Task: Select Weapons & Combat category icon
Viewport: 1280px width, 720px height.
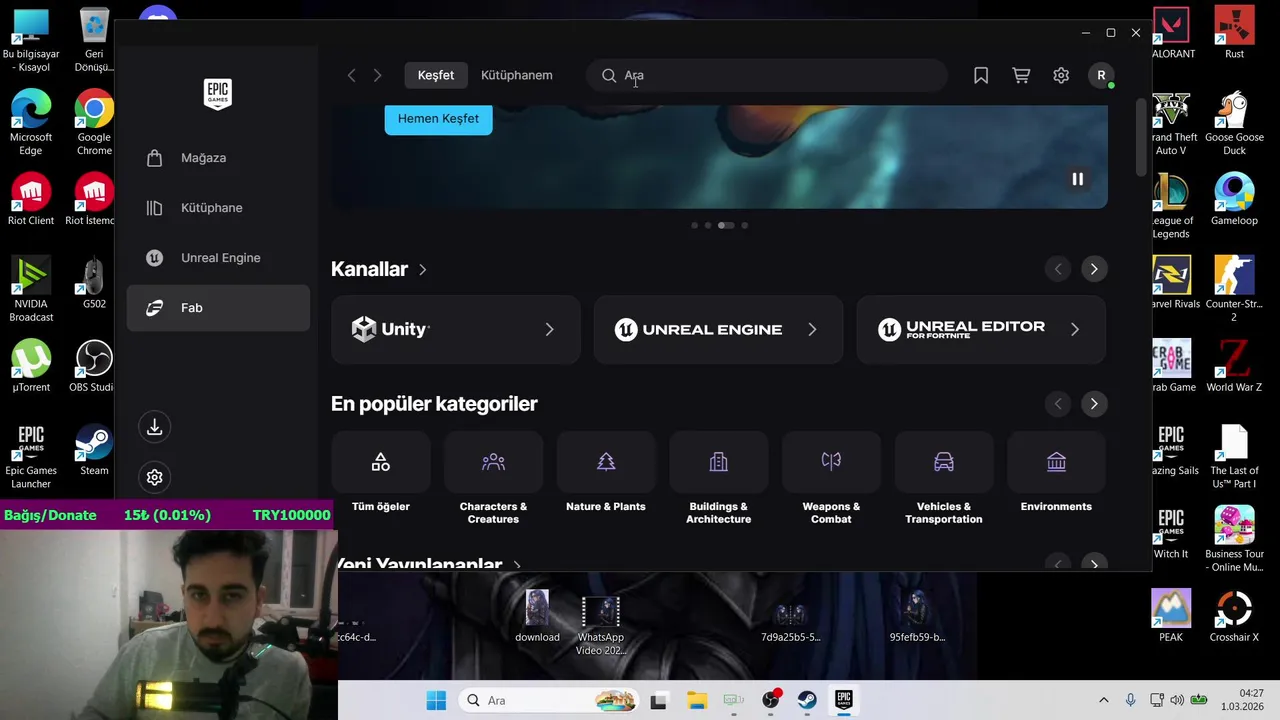Action: pyautogui.click(x=831, y=462)
